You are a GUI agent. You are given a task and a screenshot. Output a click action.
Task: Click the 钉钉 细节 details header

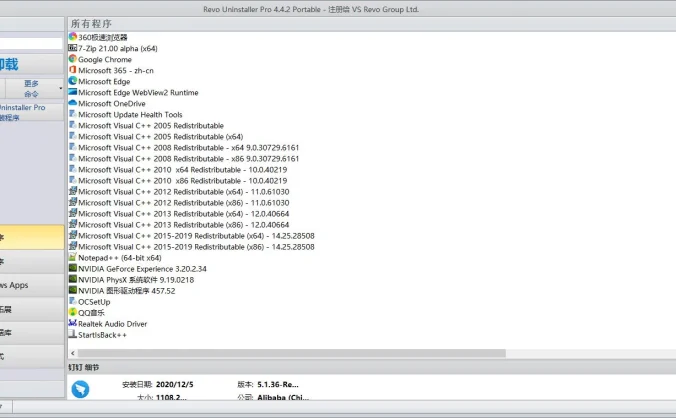coord(84,368)
